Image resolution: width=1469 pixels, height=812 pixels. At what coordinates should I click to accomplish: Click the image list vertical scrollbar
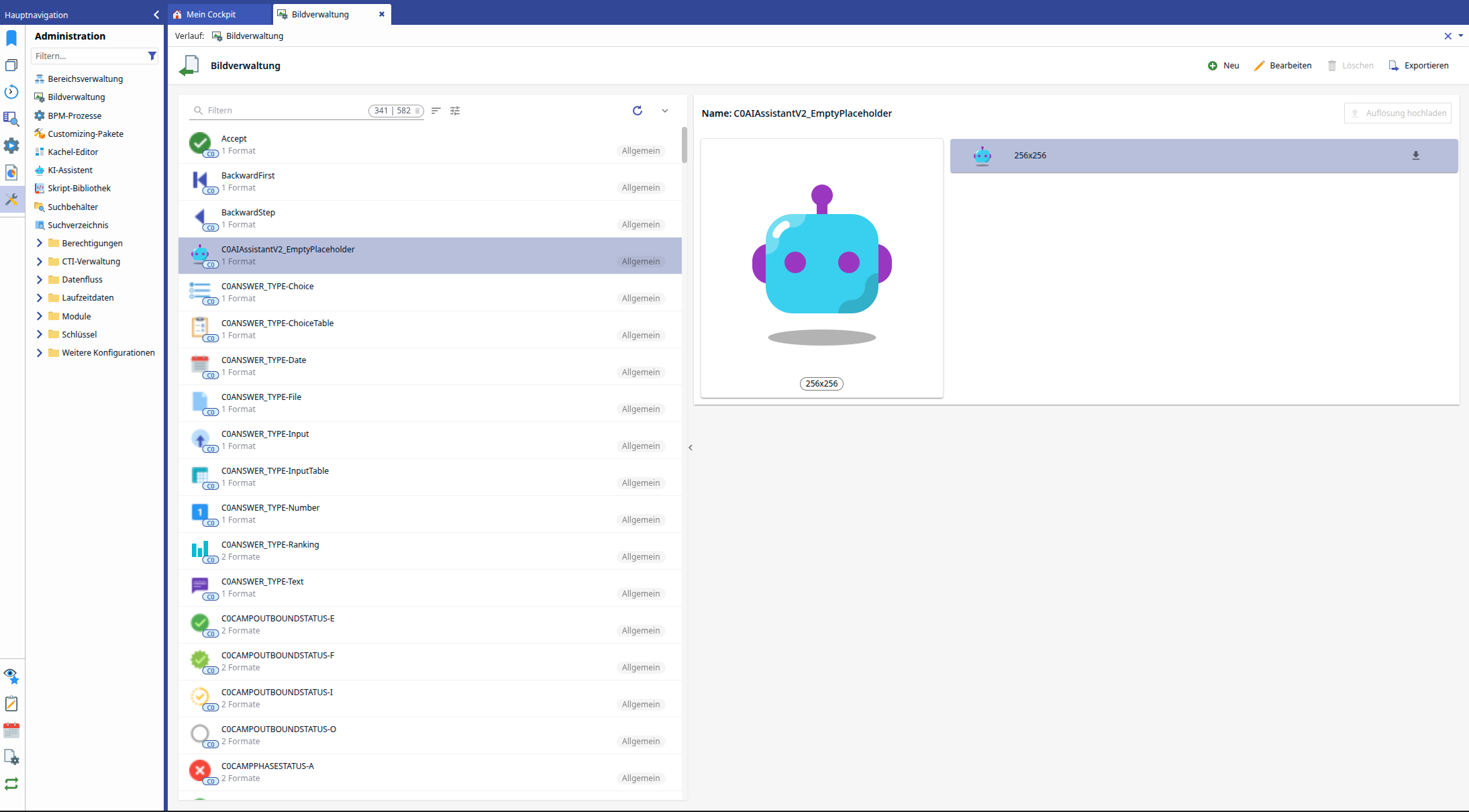(x=685, y=145)
